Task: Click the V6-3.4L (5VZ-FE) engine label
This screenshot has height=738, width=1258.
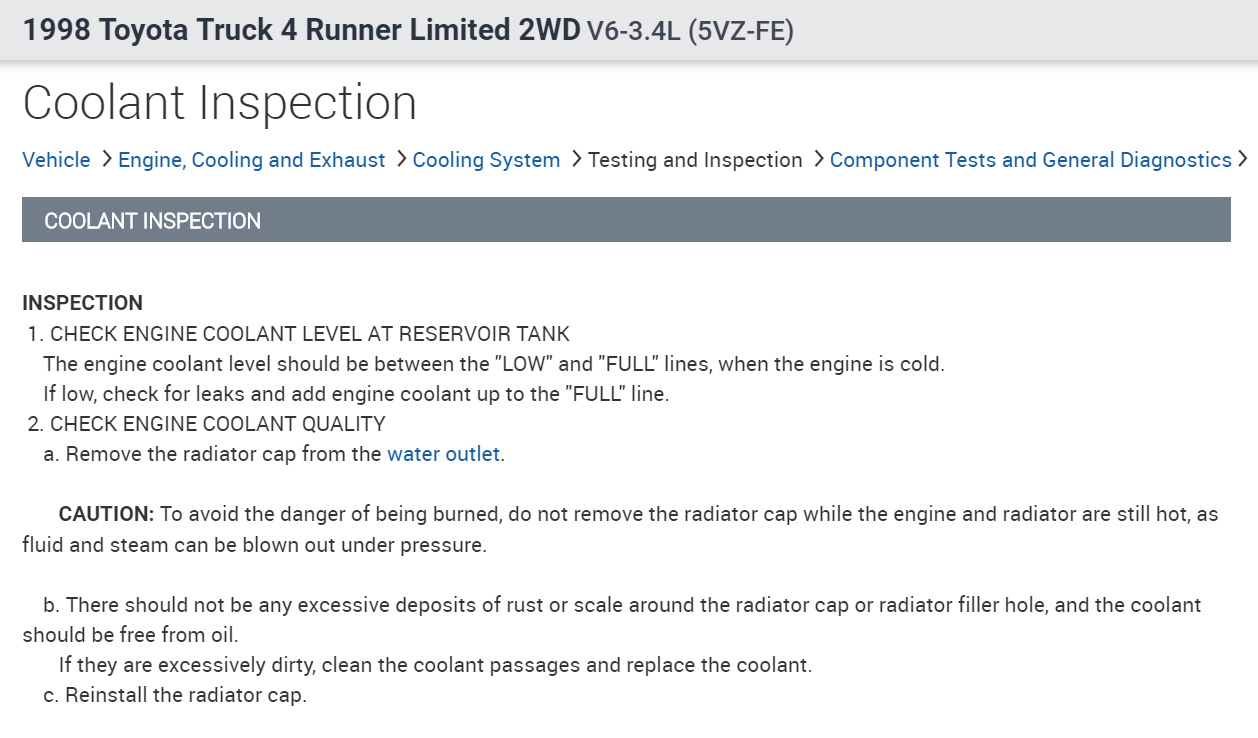Action: tap(690, 32)
